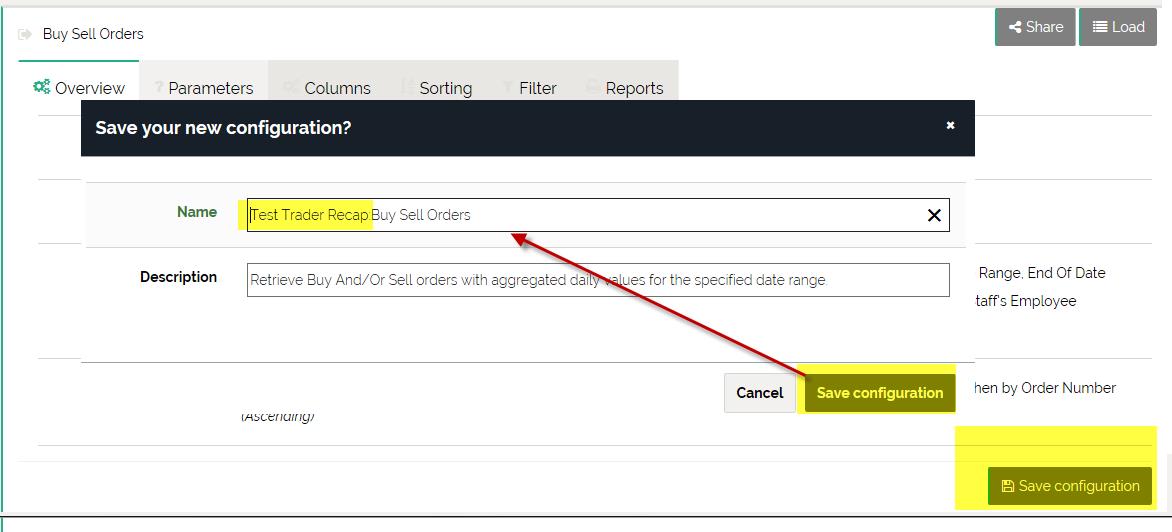The width and height of the screenshot is (1172, 532).
Task: Click the Buy Sell Orders page title
Action: pos(93,34)
